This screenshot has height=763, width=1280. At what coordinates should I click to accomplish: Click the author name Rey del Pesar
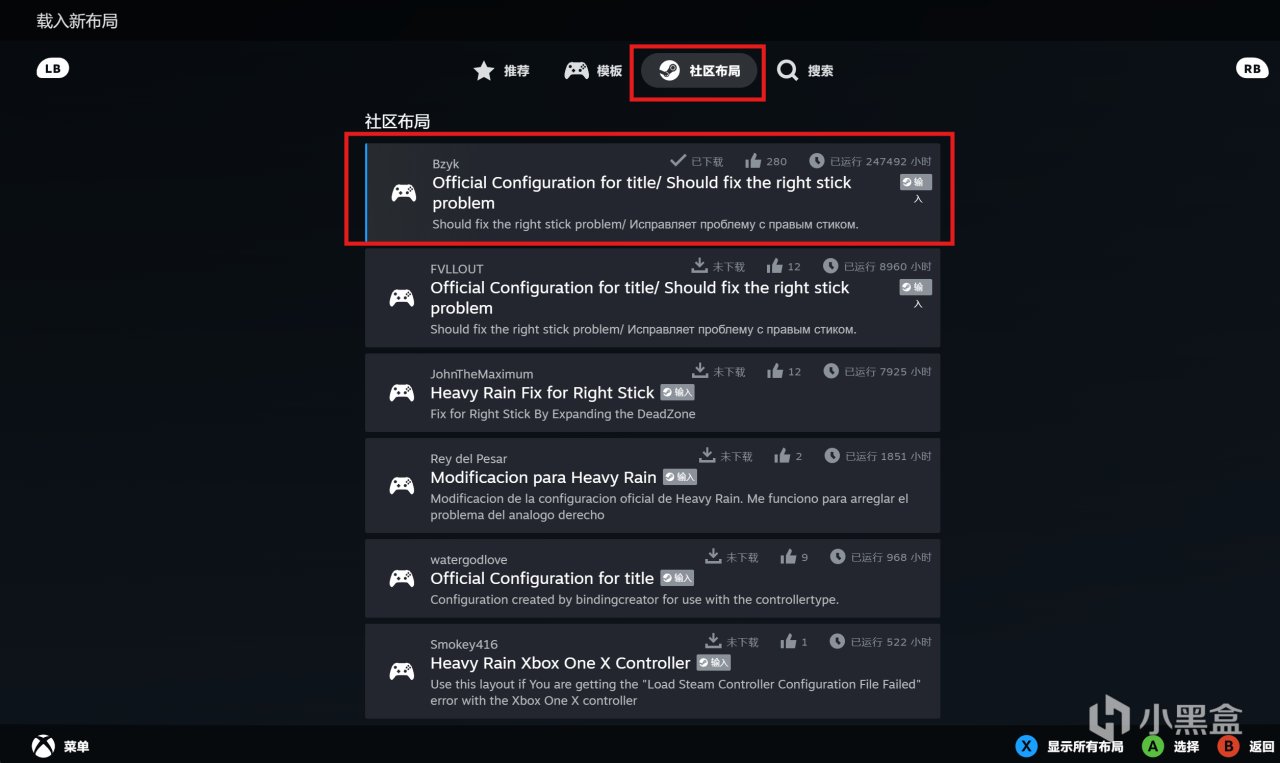[469, 459]
